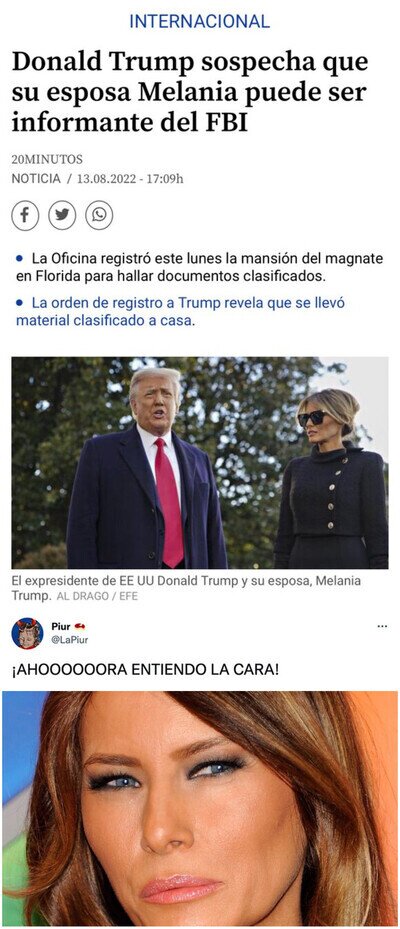Open the 20MINUTOS author link
400x929 pixels.
point(47,159)
